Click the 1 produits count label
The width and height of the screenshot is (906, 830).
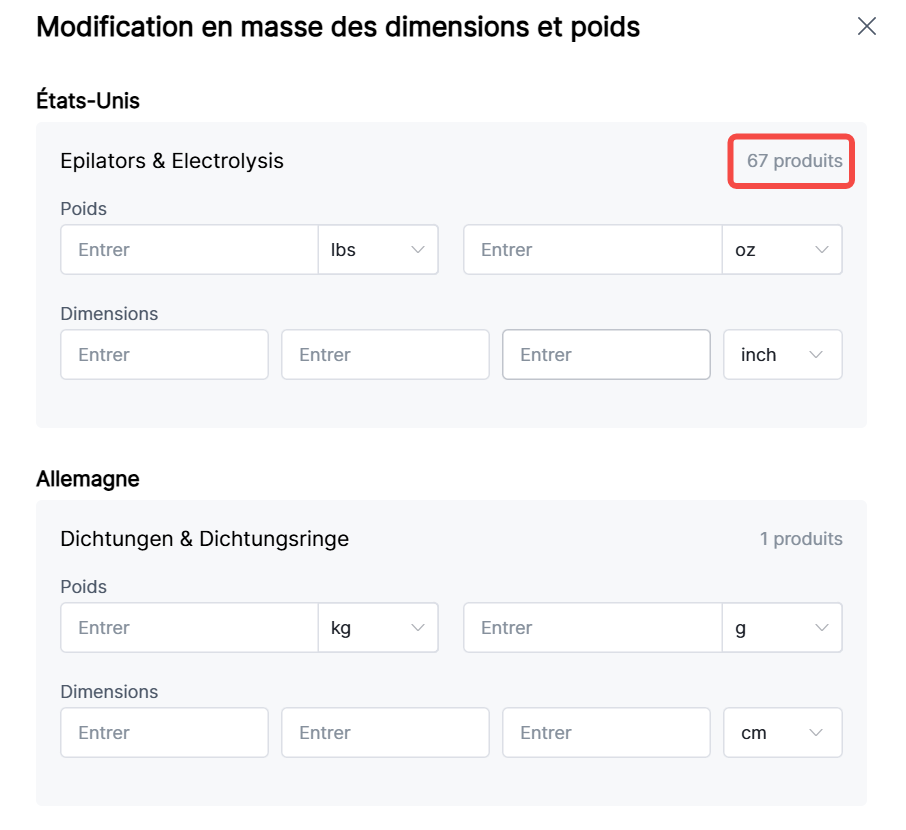(801, 539)
